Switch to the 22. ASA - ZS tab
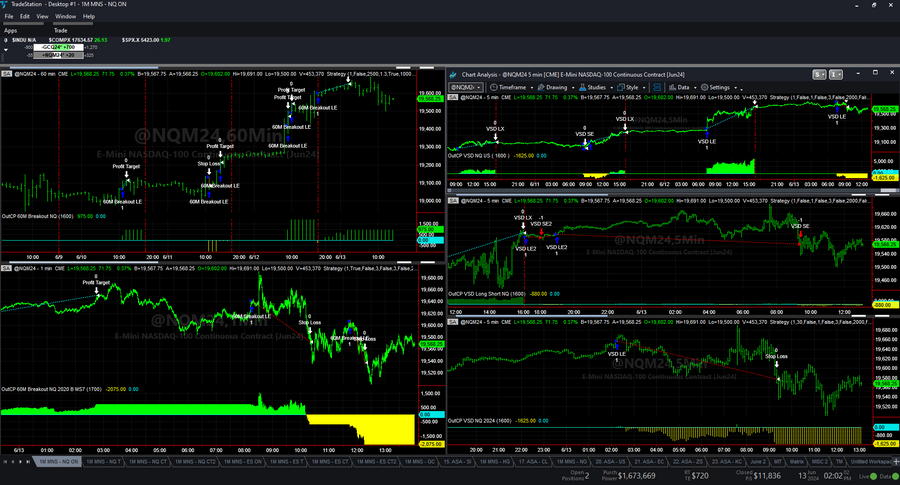Viewport: 900px width, 485px height. (688, 461)
